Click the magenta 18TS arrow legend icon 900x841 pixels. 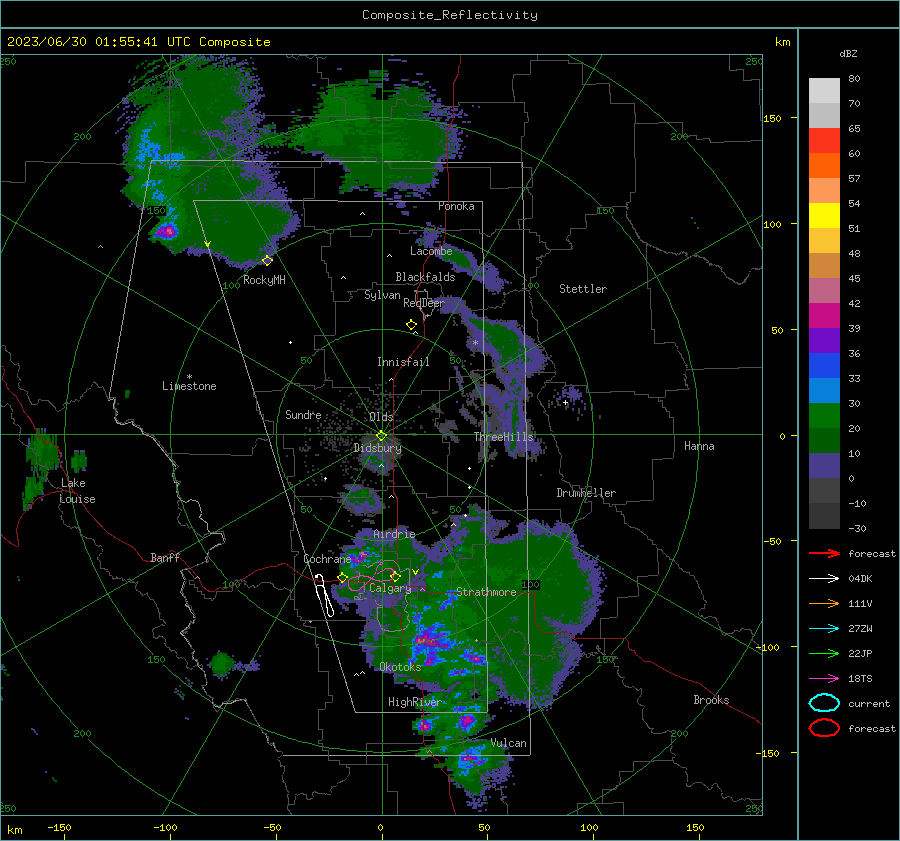coord(824,679)
